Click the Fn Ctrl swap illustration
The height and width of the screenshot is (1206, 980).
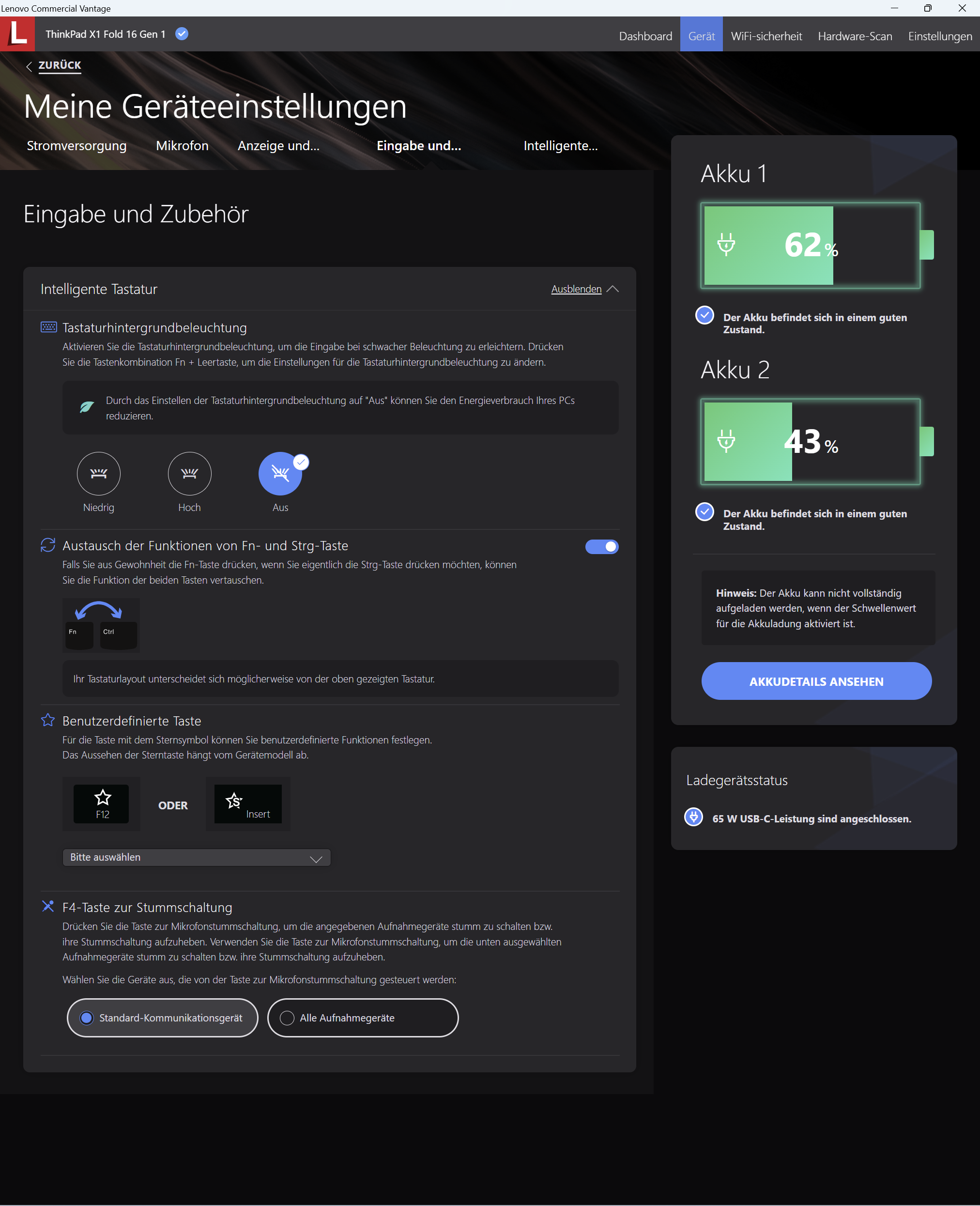click(x=101, y=625)
